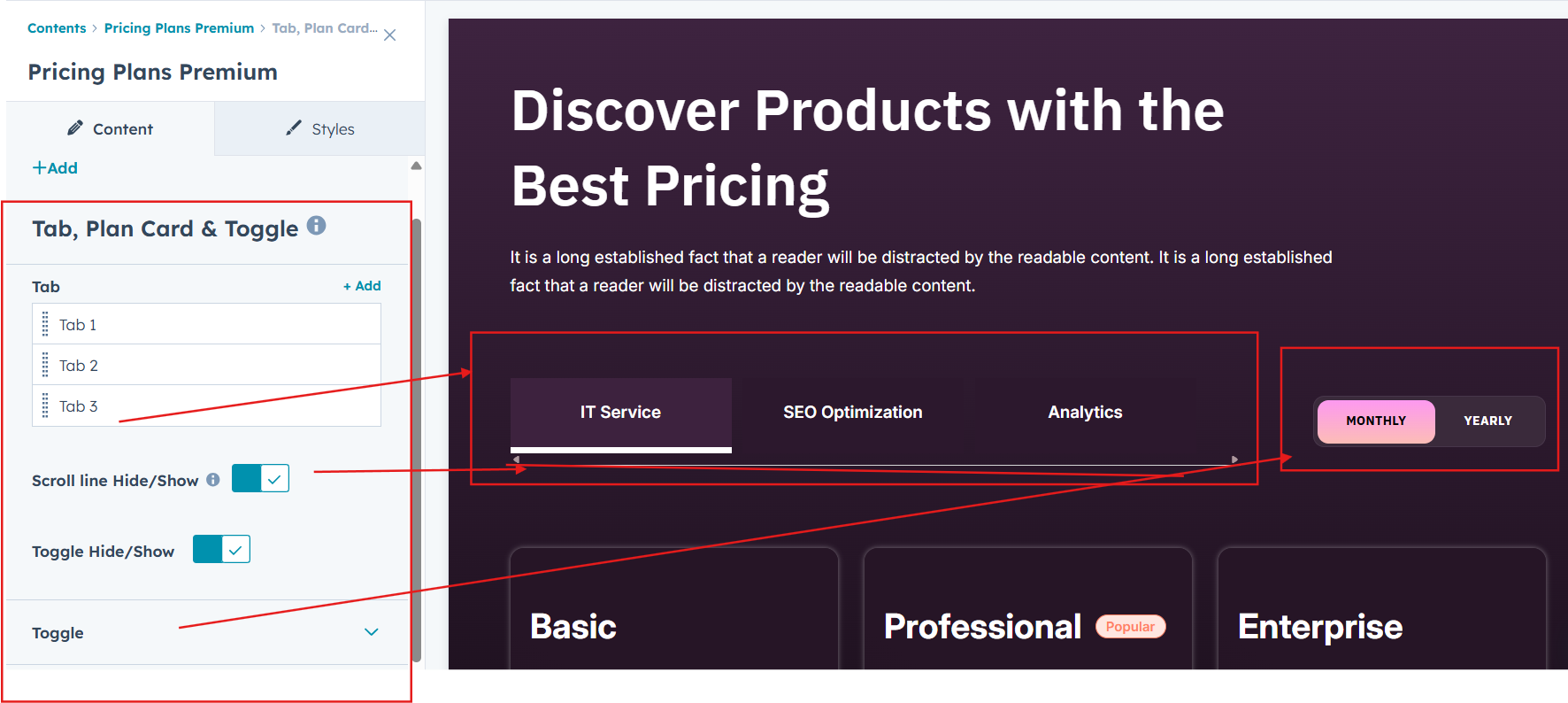Click the drag handle for Tab 1
The width and height of the screenshot is (1568, 703).
click(x=45, y=325)
